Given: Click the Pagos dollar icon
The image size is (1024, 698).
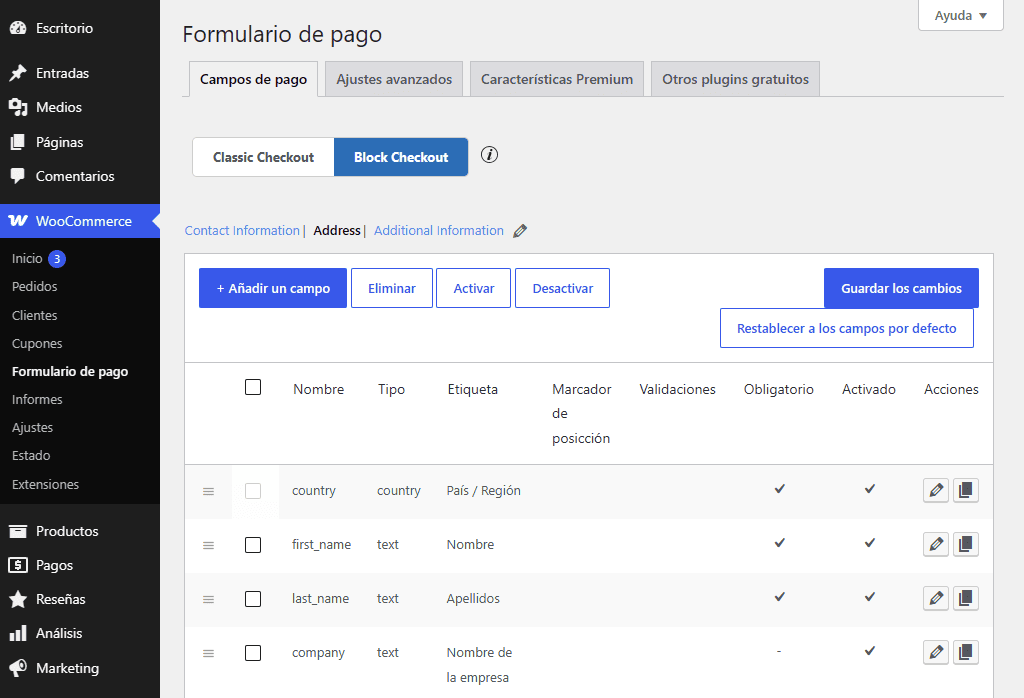Looking at the screenshot, I should (18, 565).
